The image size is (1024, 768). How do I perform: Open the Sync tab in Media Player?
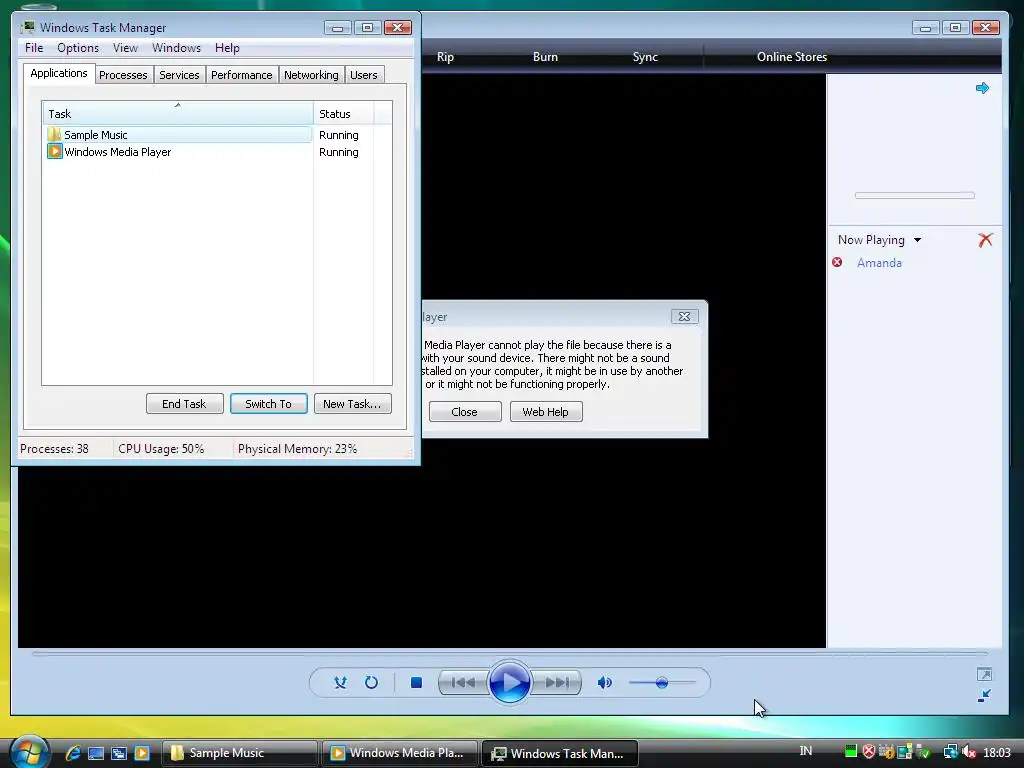[645, 57]
